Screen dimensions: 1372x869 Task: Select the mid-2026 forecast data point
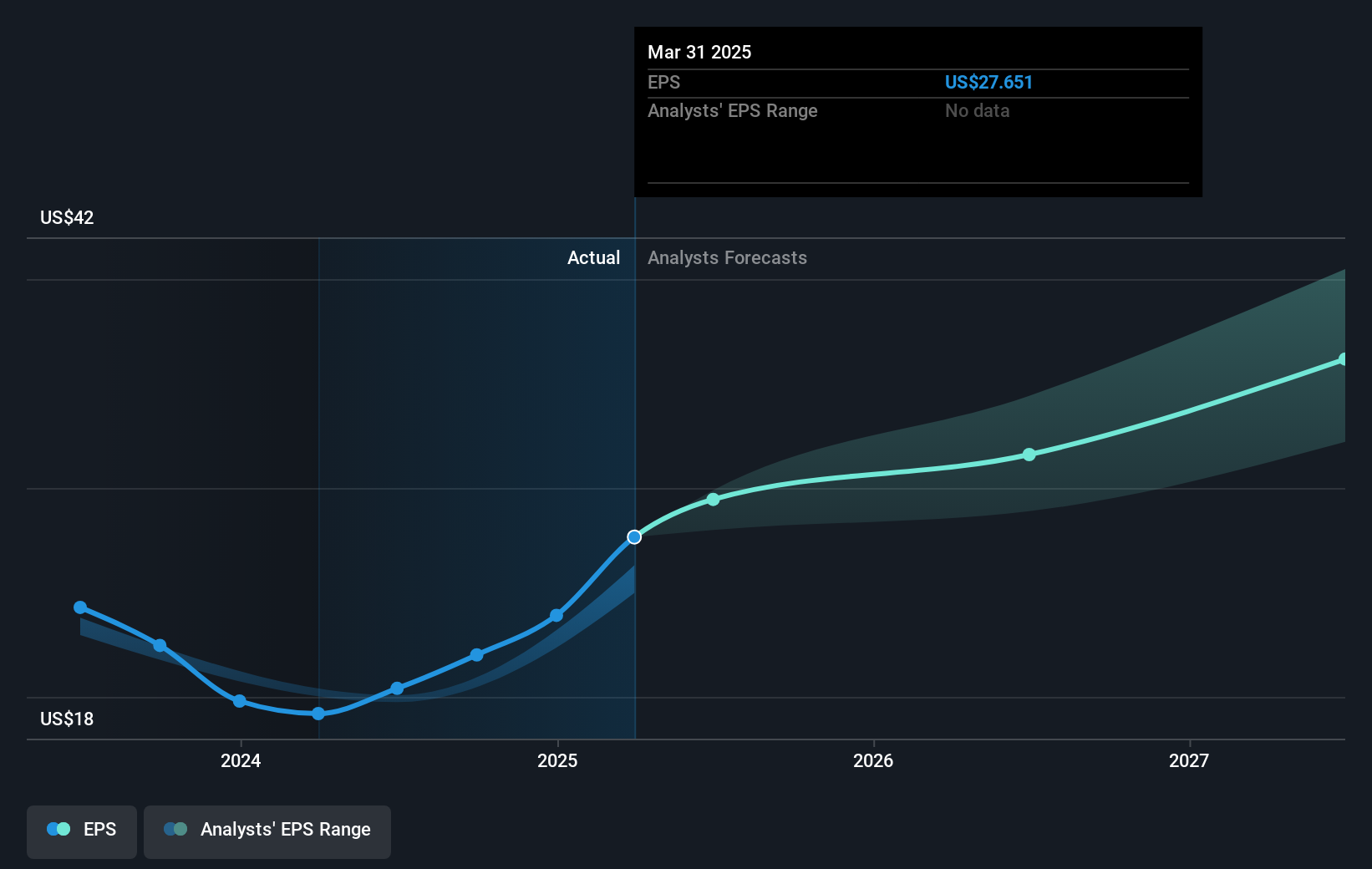click(1029, 455)
